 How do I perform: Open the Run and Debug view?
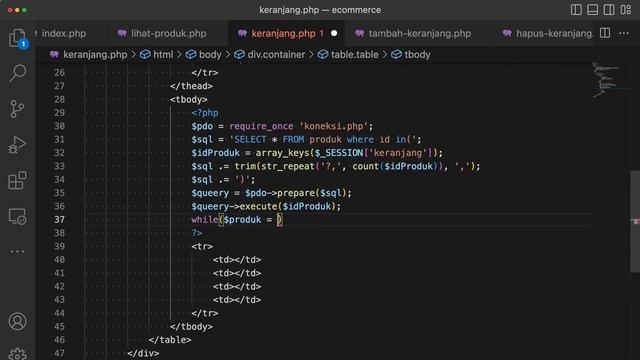coord(17,145)
